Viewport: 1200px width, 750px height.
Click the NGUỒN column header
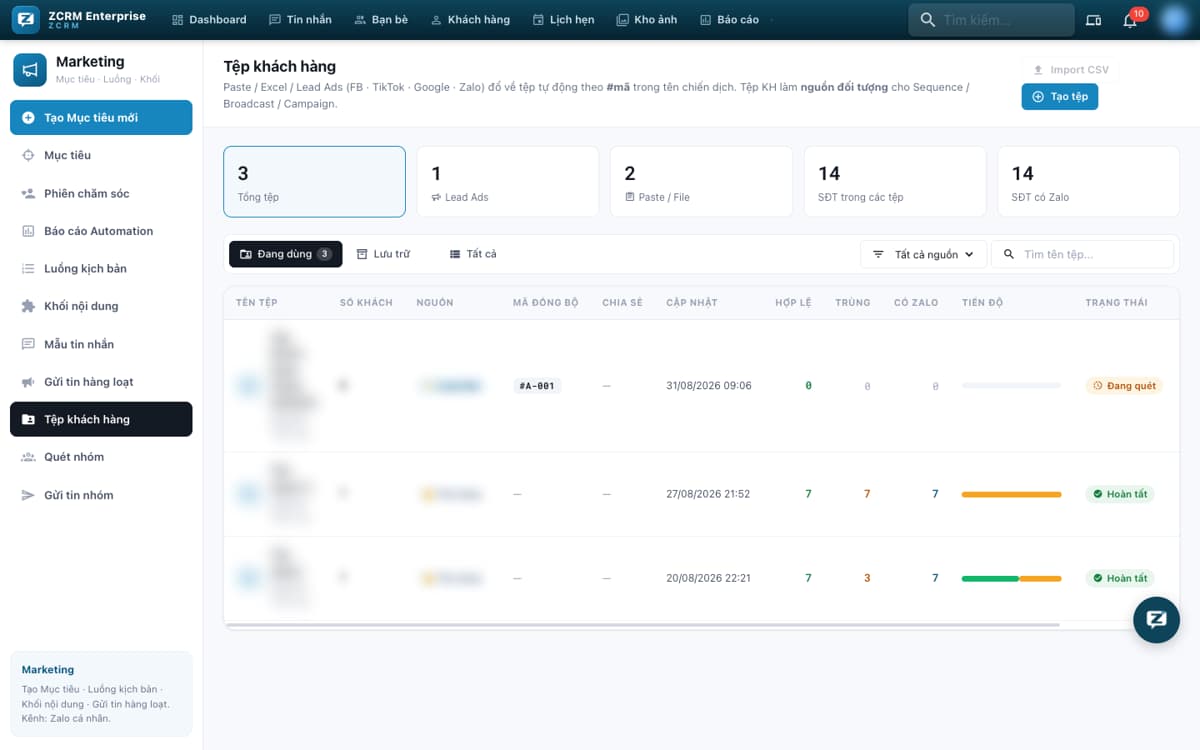(x=435, y=302)
